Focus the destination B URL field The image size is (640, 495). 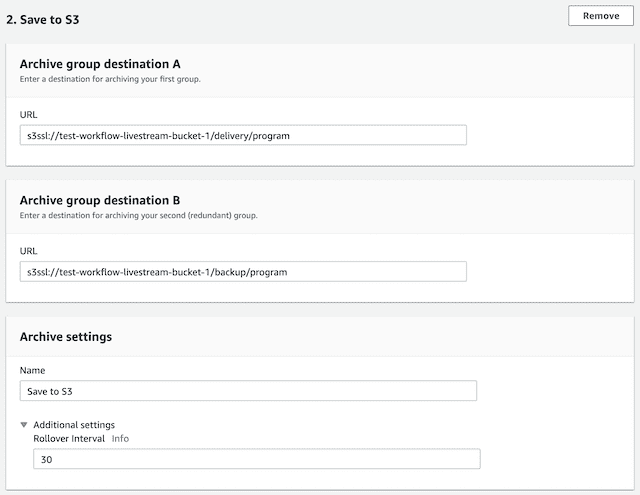[243, 271]
